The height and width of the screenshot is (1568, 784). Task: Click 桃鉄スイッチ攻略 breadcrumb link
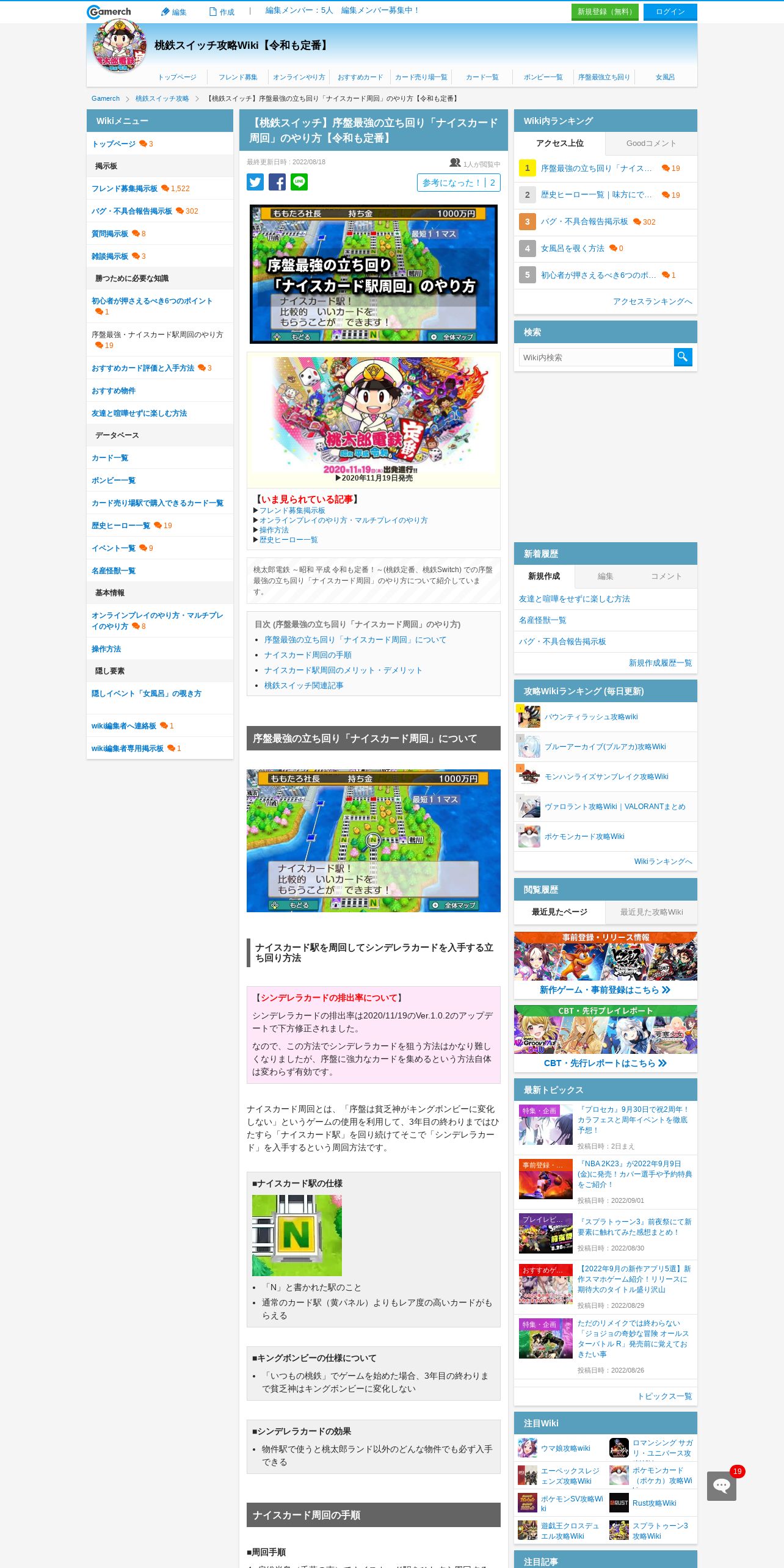pos(162,98)
